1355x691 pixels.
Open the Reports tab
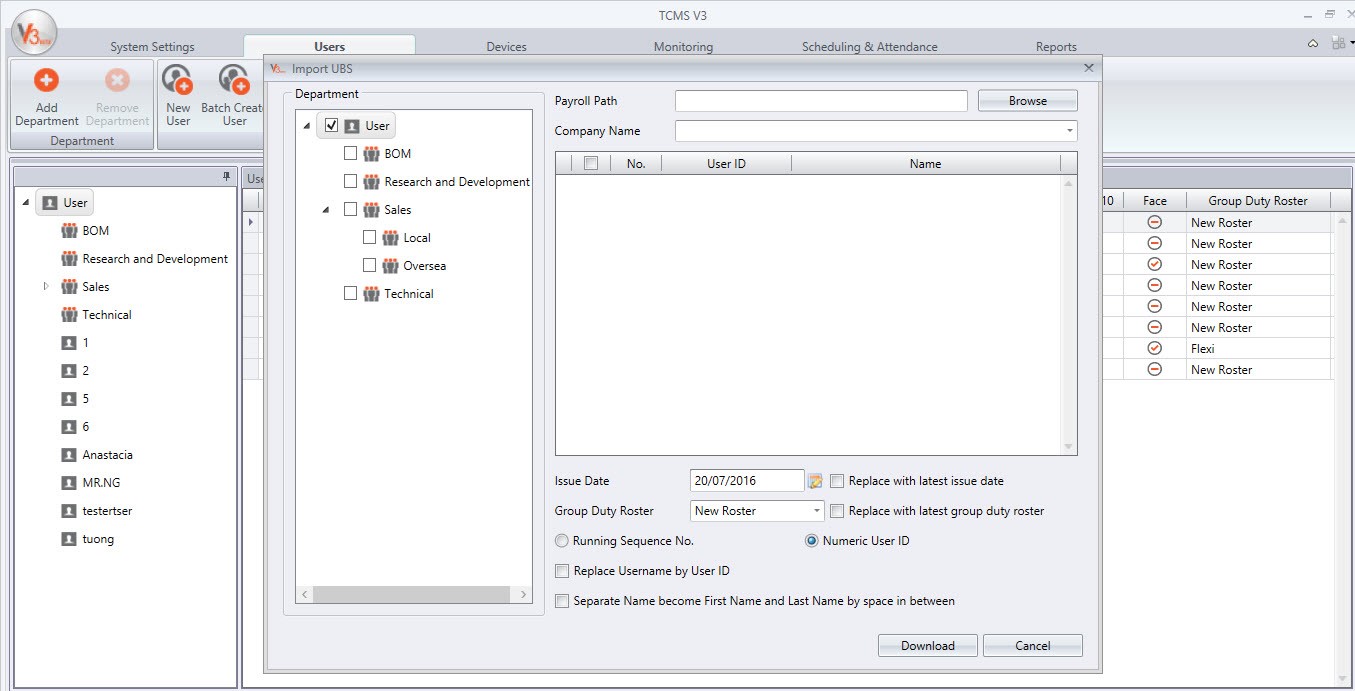click(x=1056, y=47)
